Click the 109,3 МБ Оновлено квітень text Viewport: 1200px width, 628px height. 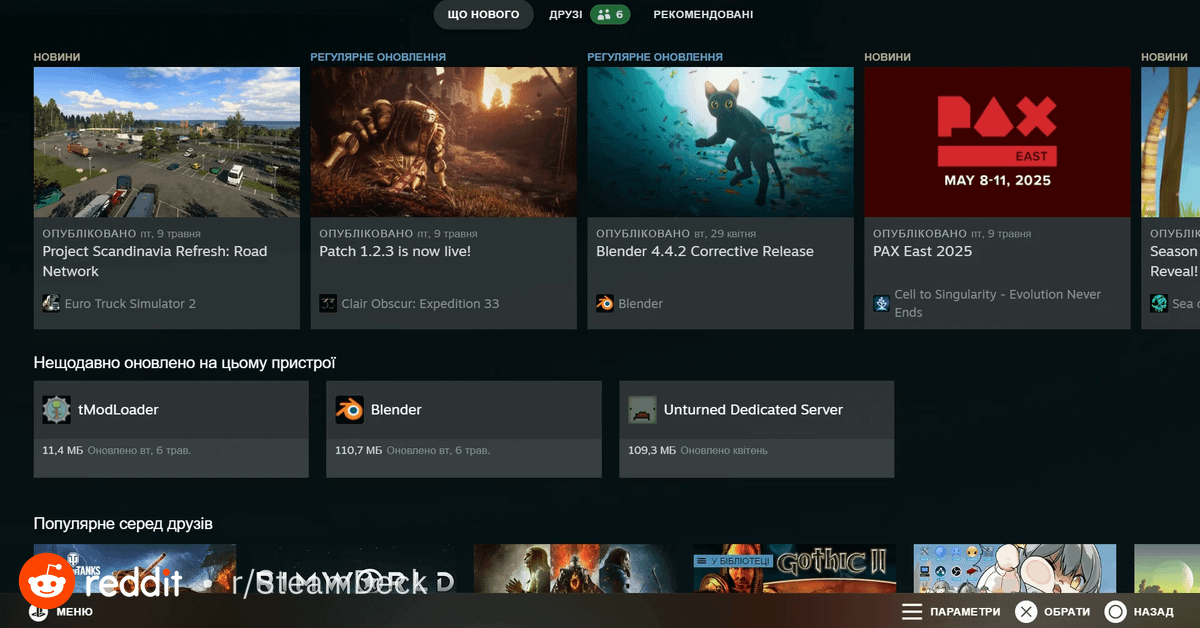coord(698,451)
